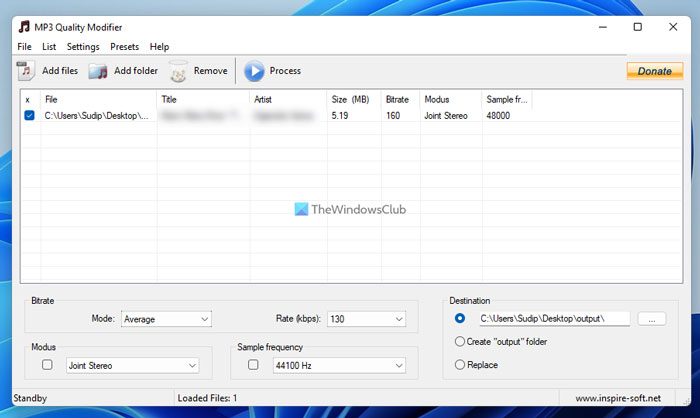Click the Donate button
700x418 pixels.
(x=654, y=71)
